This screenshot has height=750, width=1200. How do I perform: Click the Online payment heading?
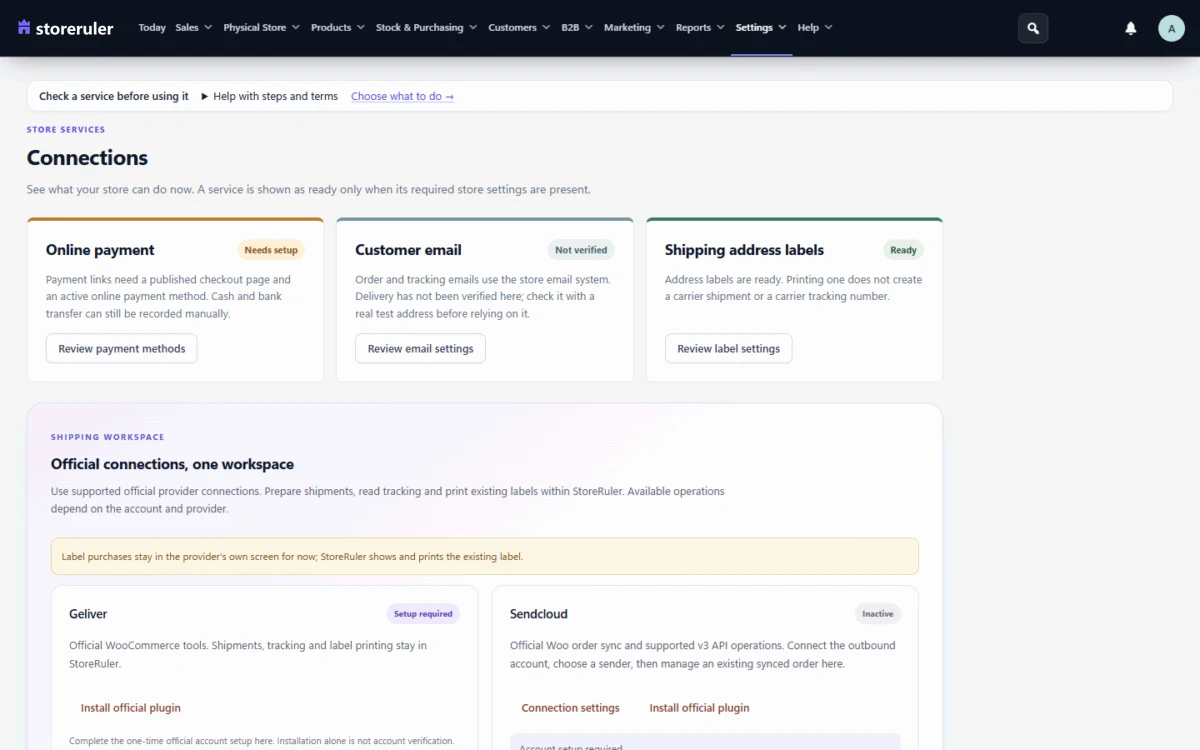(x=100, y=250)
